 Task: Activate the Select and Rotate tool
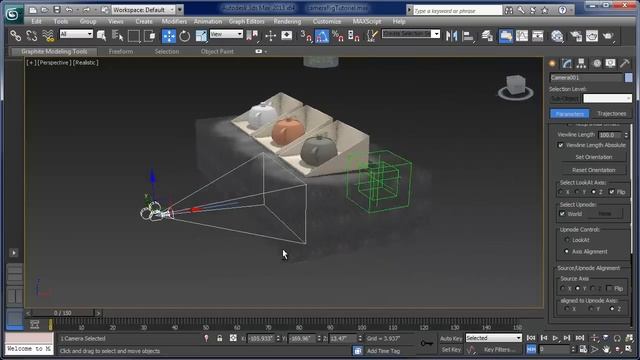point(184,36)
